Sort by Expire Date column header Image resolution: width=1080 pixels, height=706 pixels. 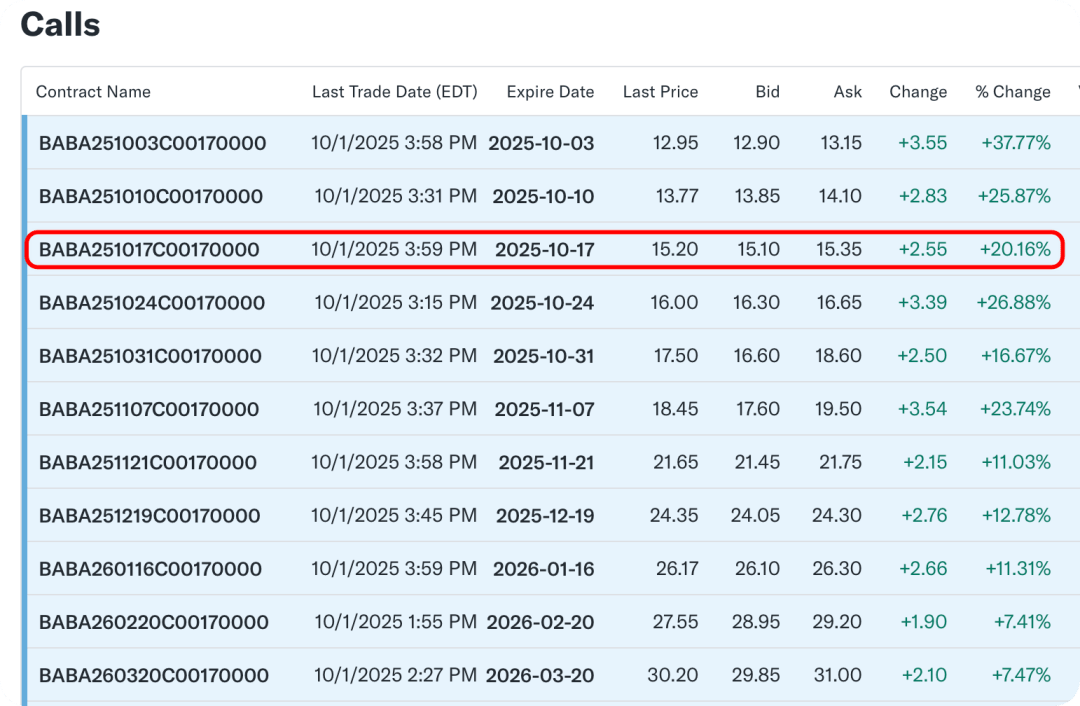point(550,92)
